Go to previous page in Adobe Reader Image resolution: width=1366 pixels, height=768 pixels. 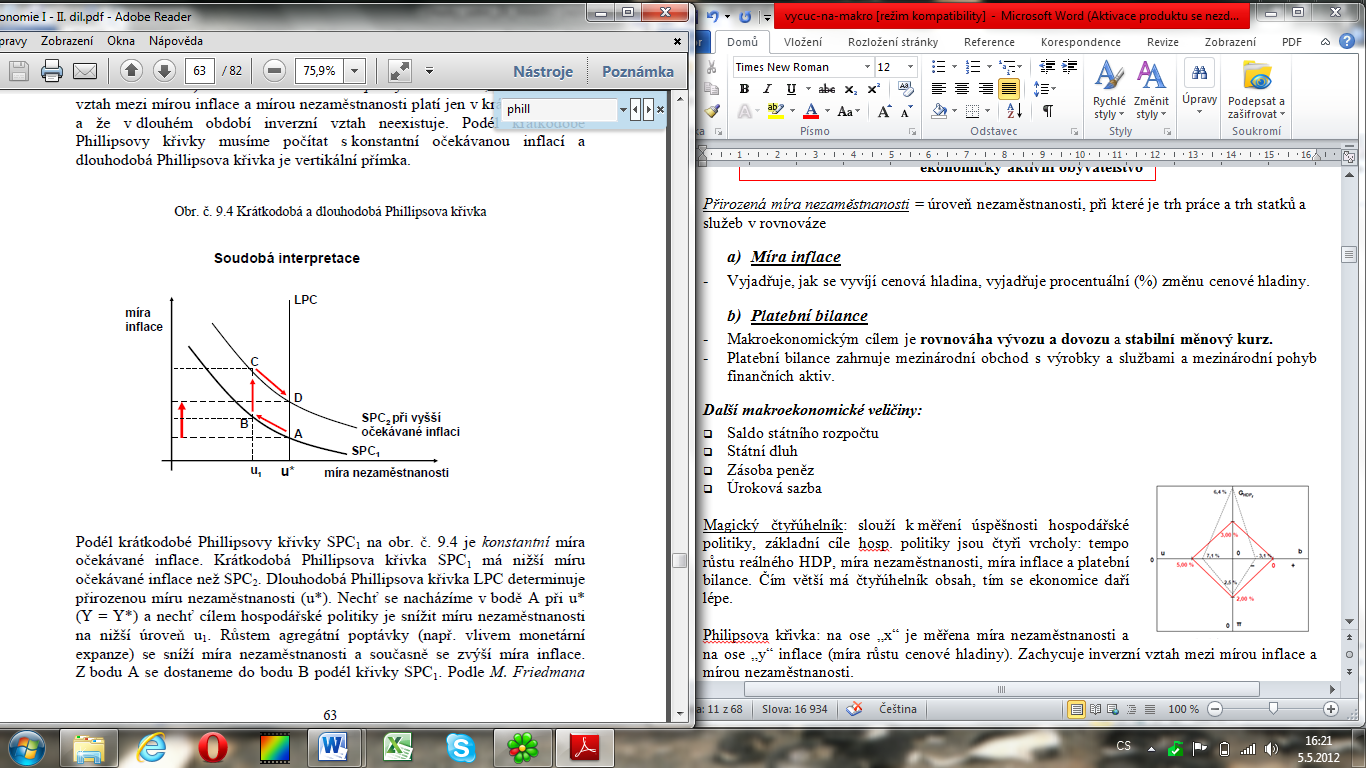click(x=132, y=71)
